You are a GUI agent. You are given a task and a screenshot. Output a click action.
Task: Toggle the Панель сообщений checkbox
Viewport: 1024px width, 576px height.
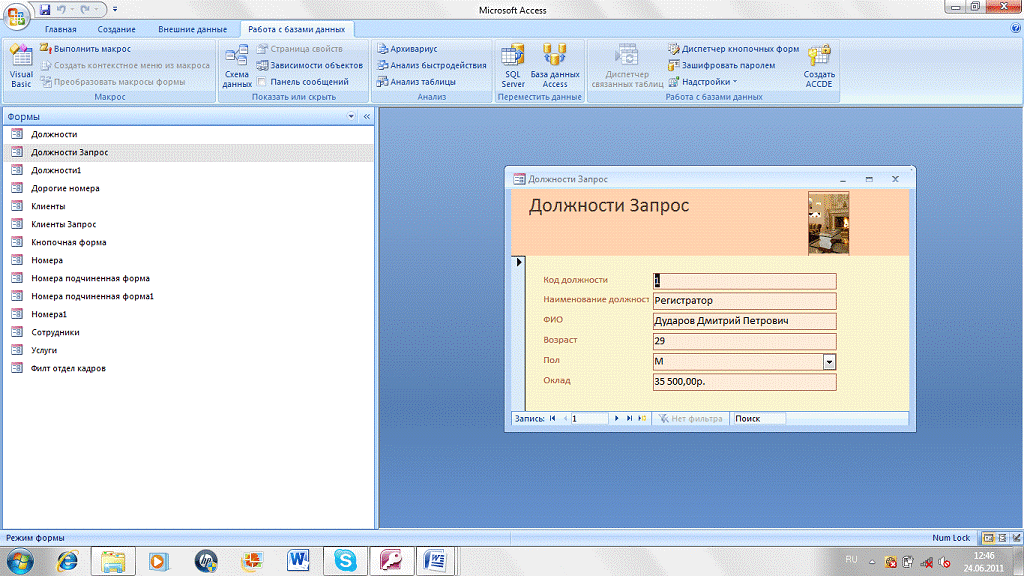[x=262, y=82]
